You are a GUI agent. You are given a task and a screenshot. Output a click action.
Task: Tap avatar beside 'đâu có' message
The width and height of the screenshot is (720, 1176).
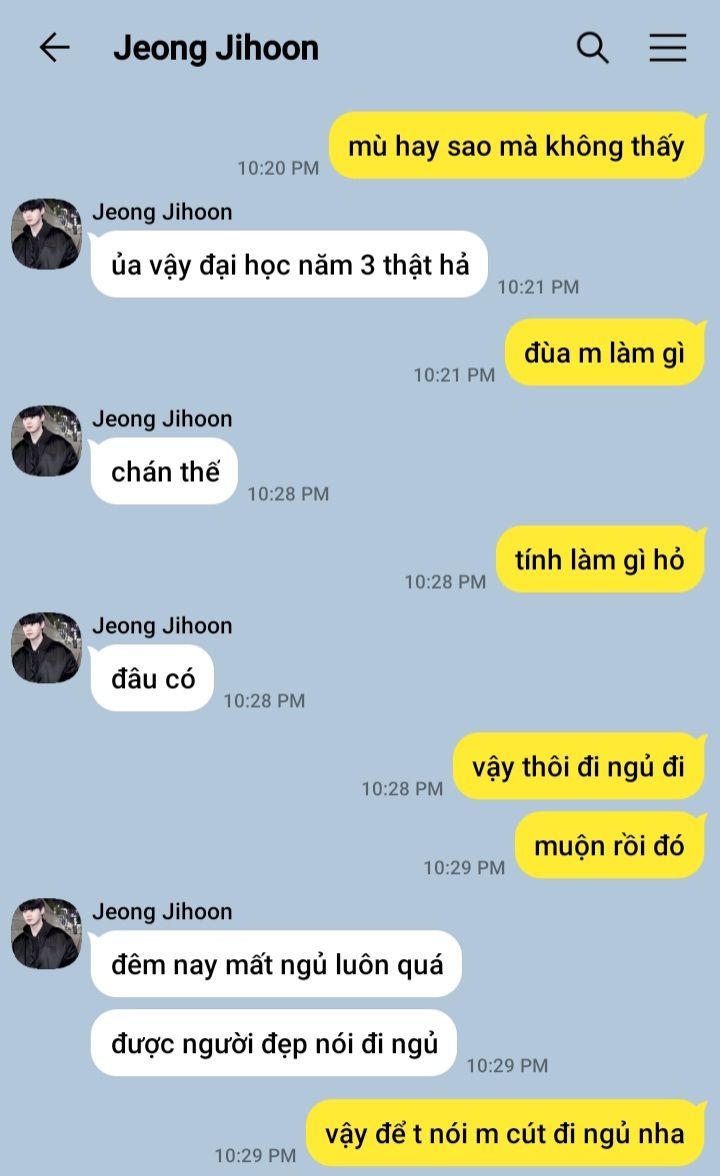[46, 648]
